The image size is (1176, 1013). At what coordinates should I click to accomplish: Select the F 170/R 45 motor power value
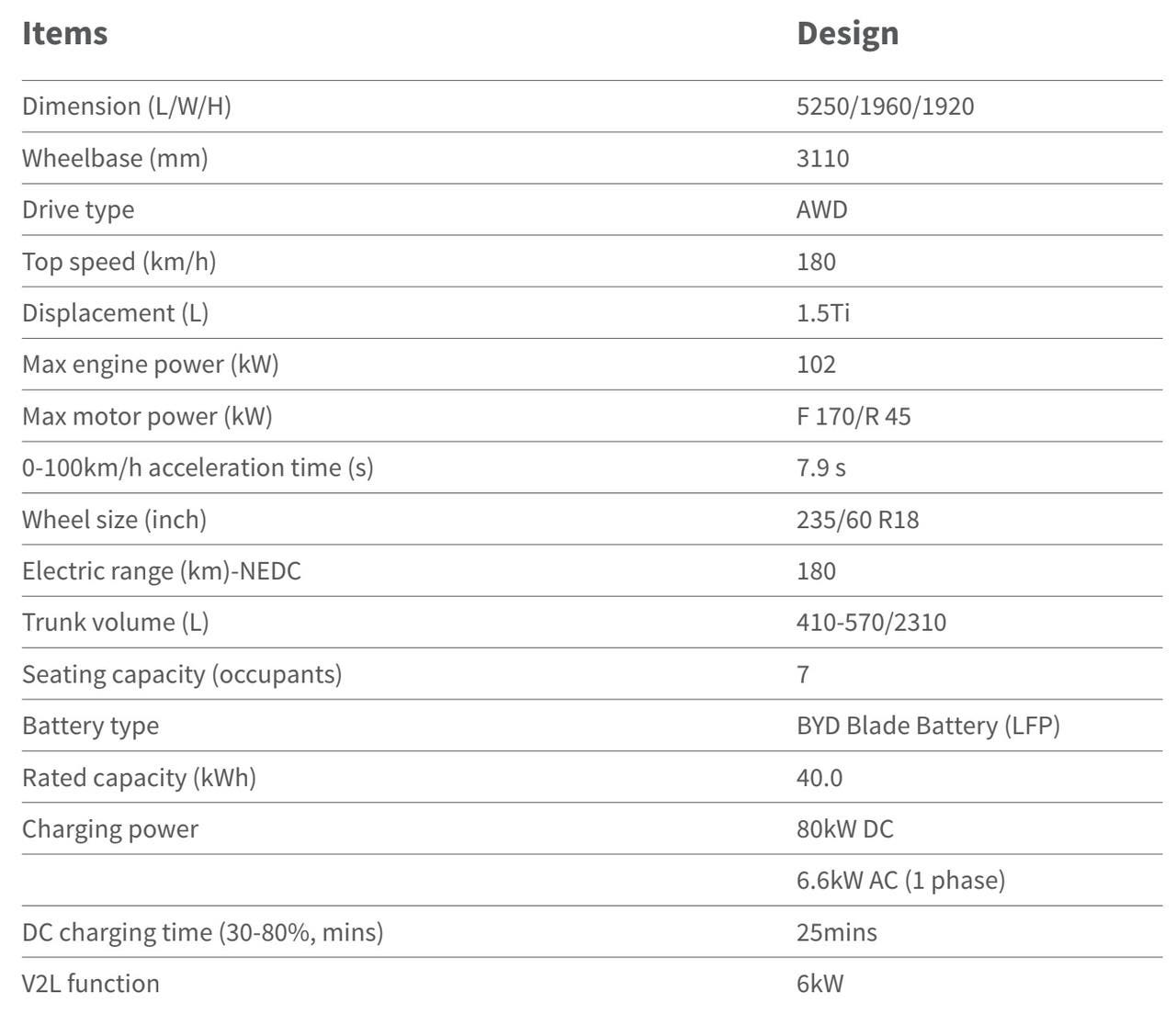[854, 416]
